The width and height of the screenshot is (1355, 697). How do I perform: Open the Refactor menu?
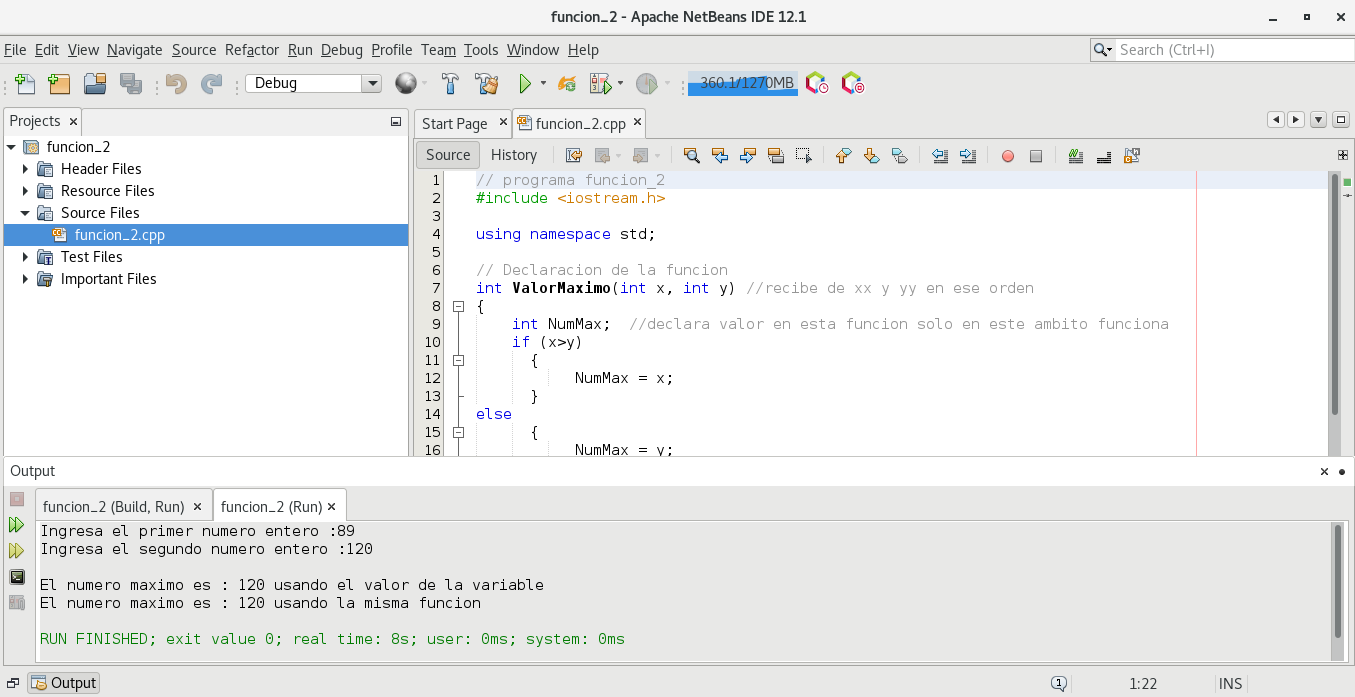tap(252, 50)
